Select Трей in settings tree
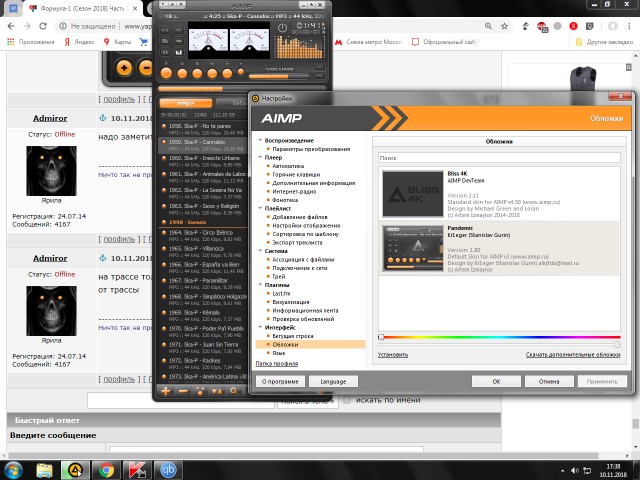Viewport: 640px width, 480px height. point(278,276)
